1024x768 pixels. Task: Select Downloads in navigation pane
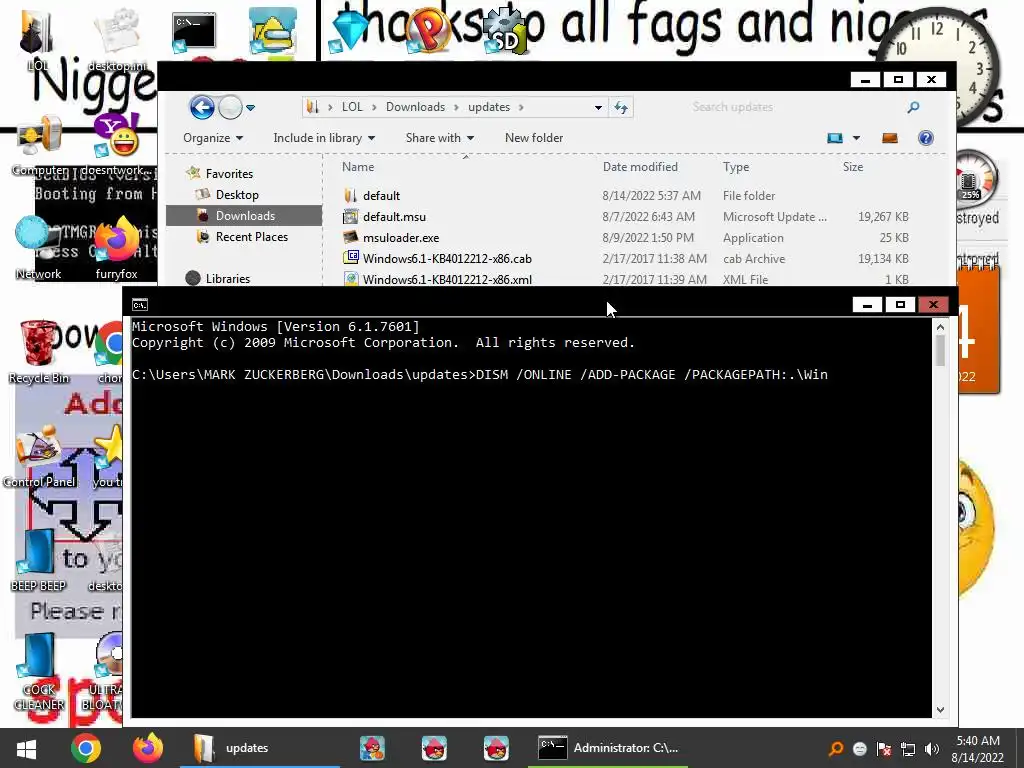(244, 216)
